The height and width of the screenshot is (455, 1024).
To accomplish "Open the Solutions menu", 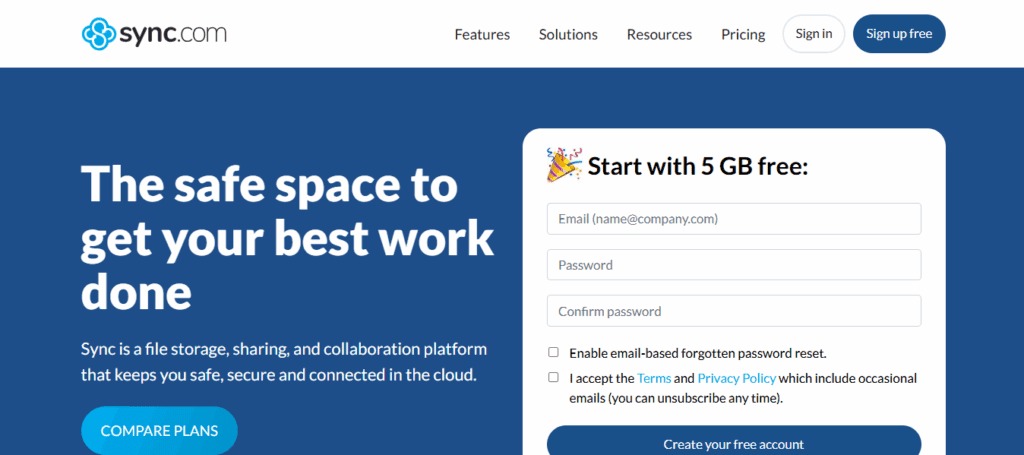I will pos(568,35).
